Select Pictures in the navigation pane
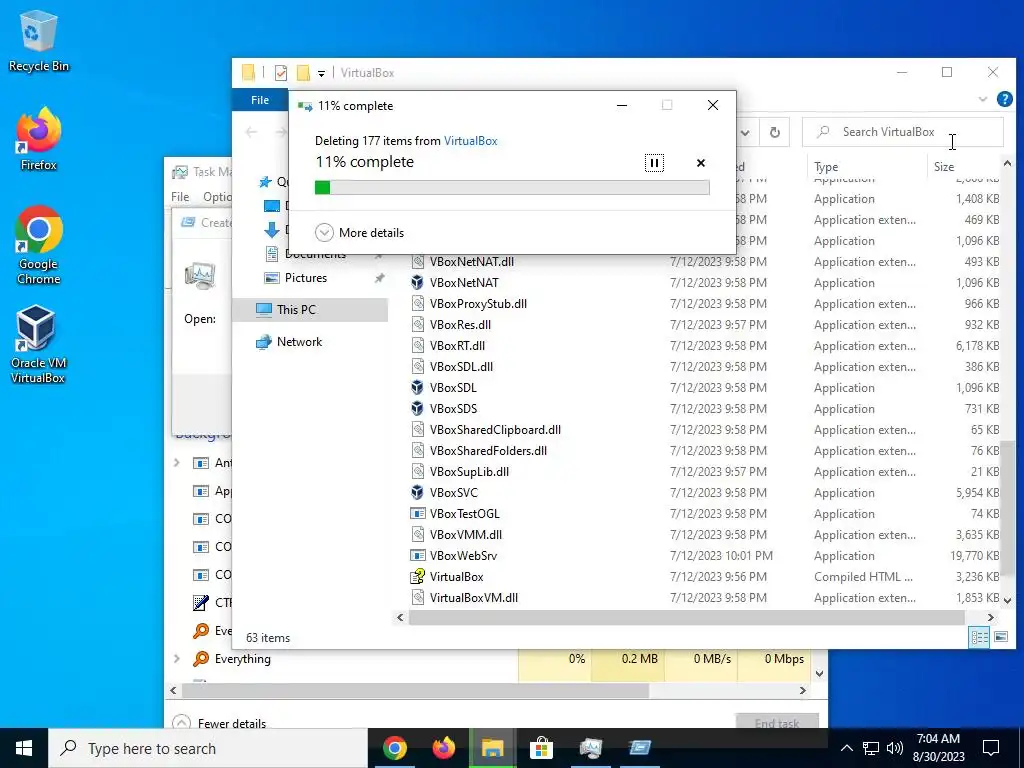 [306, 278]
